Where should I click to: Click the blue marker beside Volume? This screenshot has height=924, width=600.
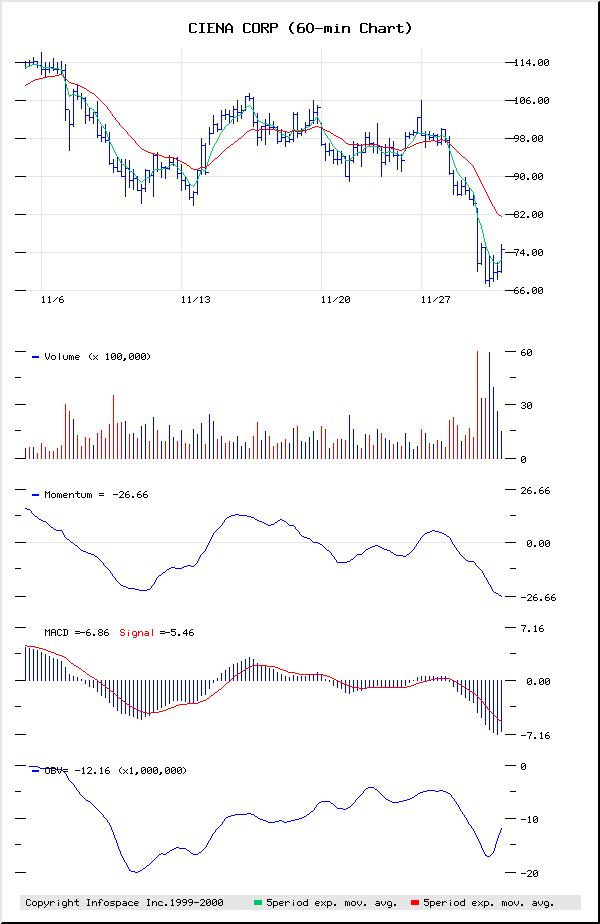point(35,357)
